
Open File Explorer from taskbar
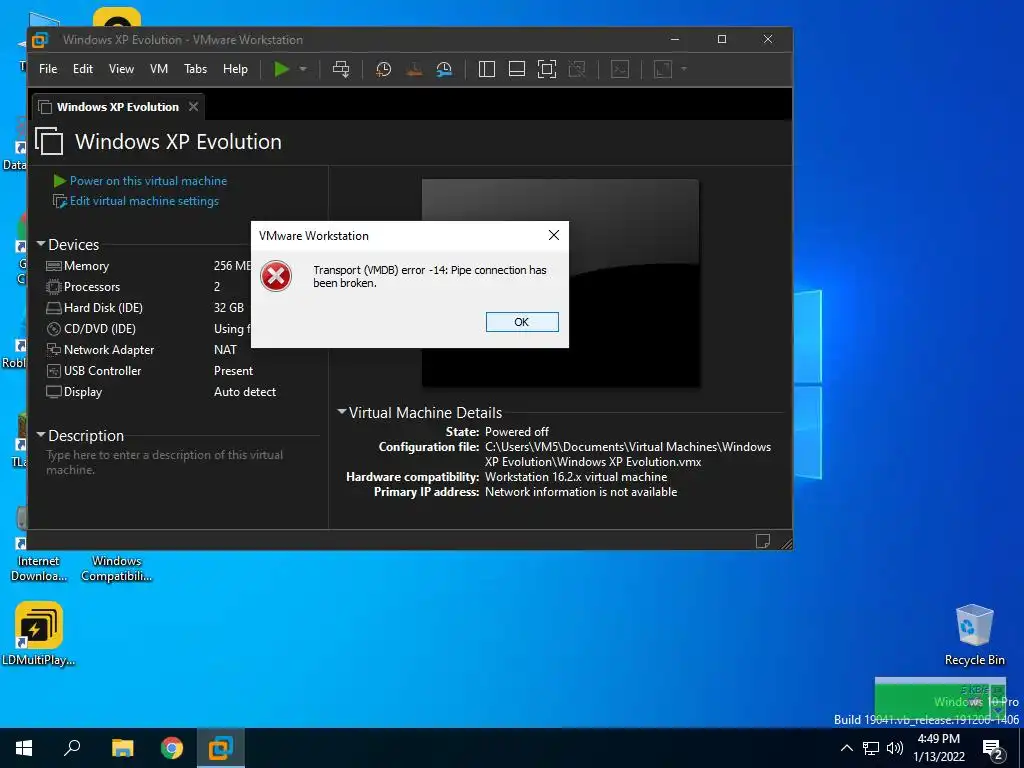(122, 748)
